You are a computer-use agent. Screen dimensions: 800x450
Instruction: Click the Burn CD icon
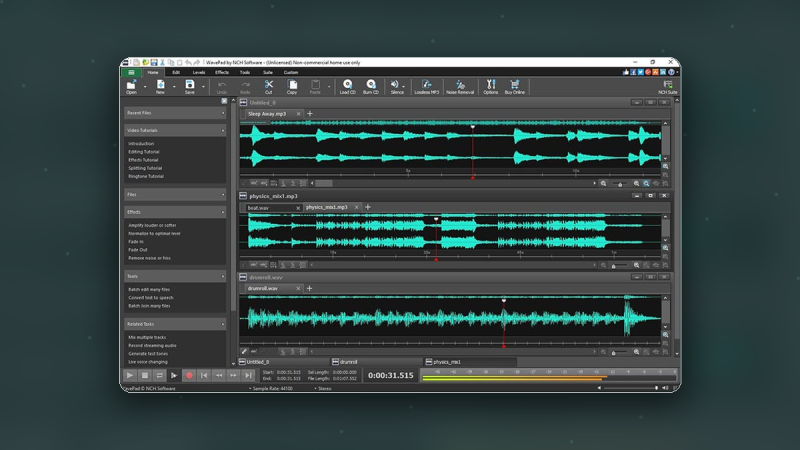(371, 86)
